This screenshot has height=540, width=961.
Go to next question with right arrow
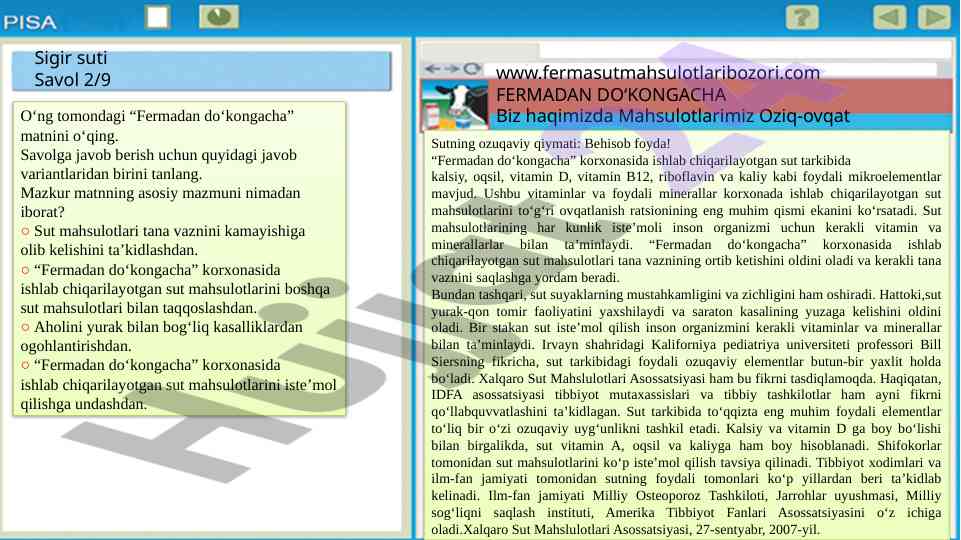(933, 17)
